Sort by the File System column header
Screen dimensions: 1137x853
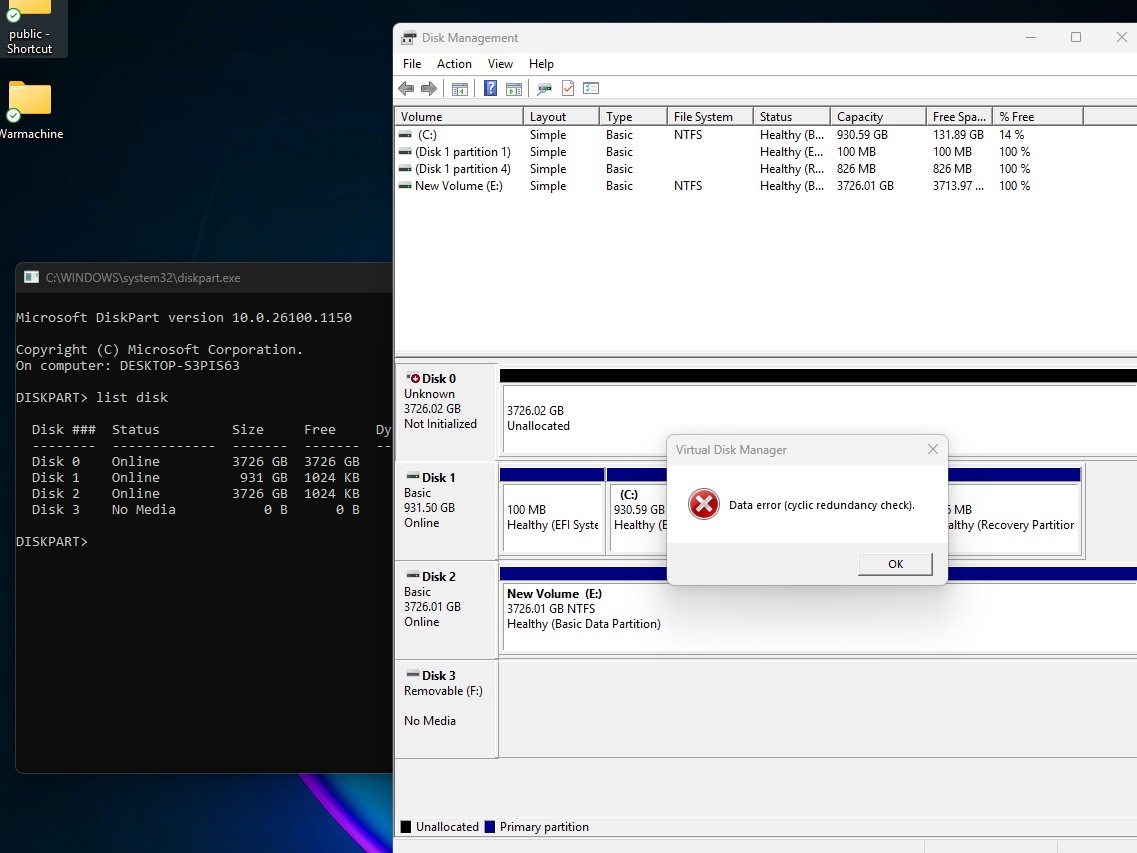(703, 117)
